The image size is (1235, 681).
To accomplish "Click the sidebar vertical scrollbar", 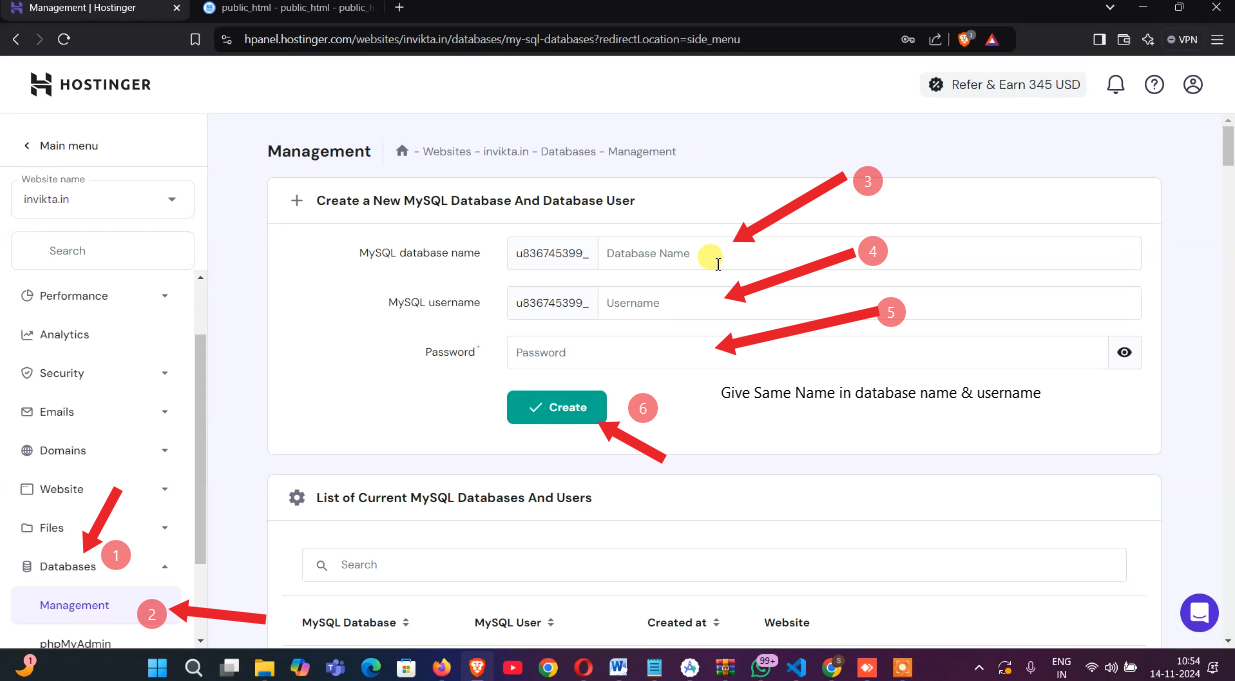I will [x=200, y=450].
